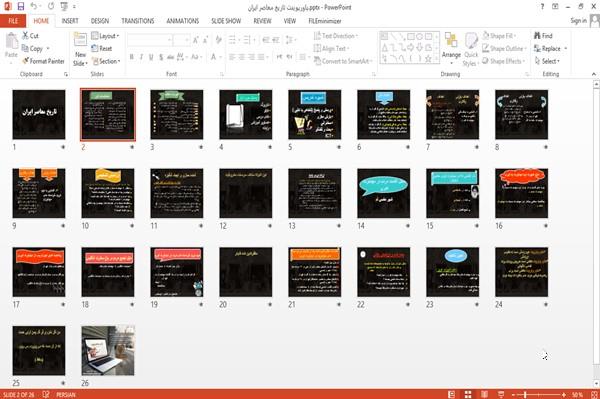
Task: Switch to VIEW tab
Action: tap(290, 21)
